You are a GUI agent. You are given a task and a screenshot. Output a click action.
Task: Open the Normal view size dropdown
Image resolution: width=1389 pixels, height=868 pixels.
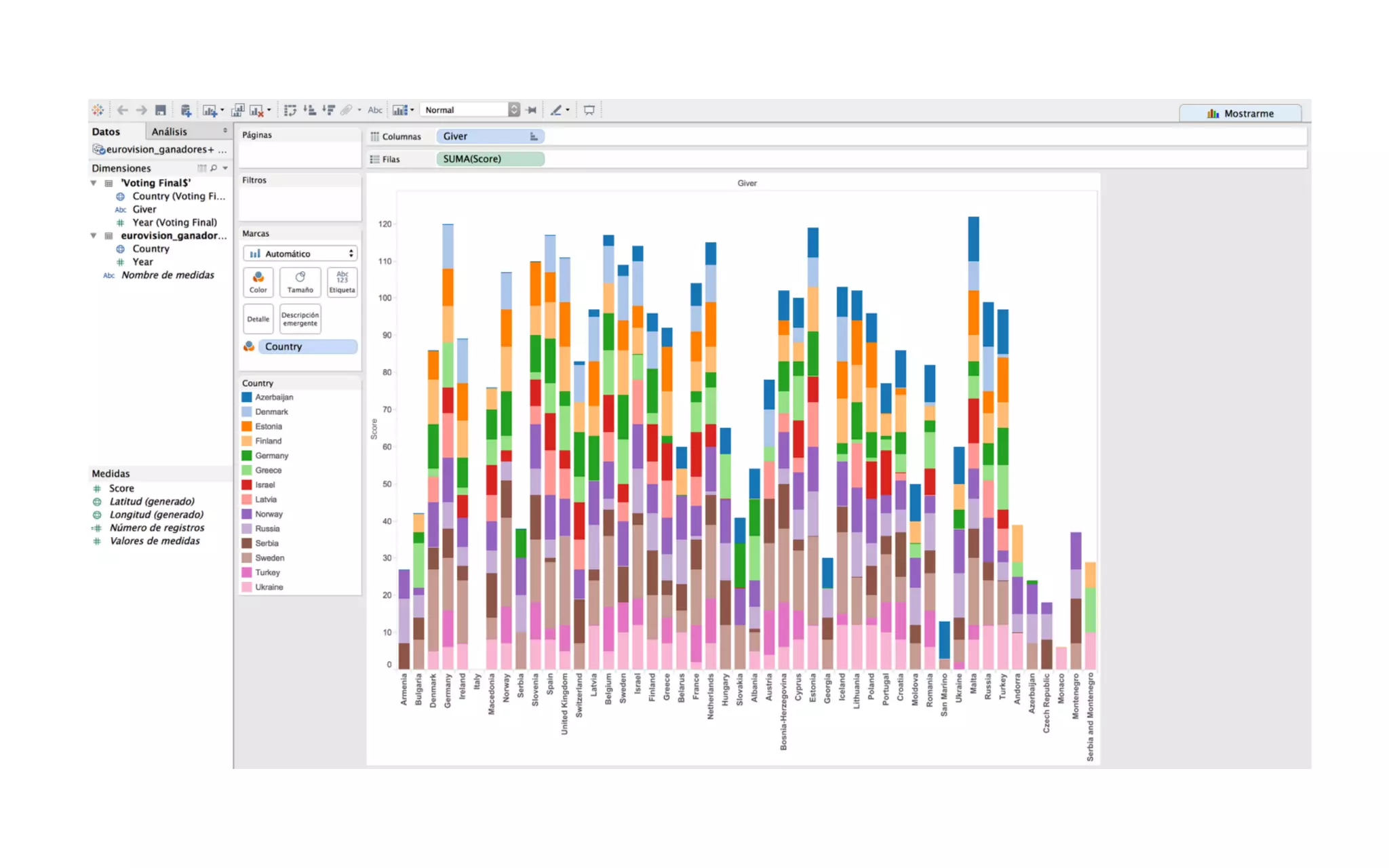513,110
